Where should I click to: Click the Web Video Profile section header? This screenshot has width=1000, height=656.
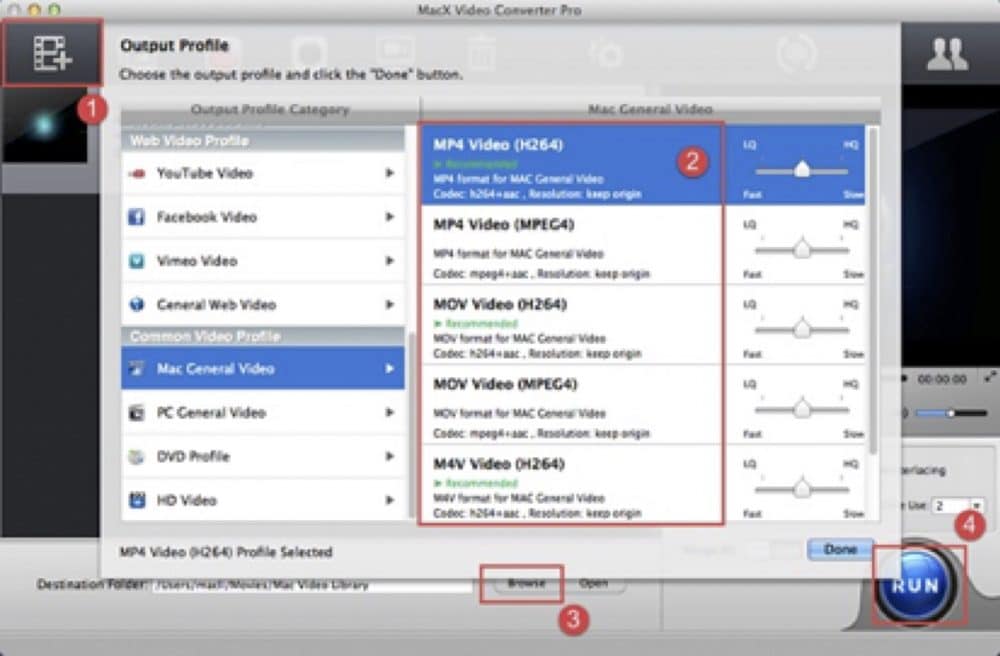[x=263, y=140]
